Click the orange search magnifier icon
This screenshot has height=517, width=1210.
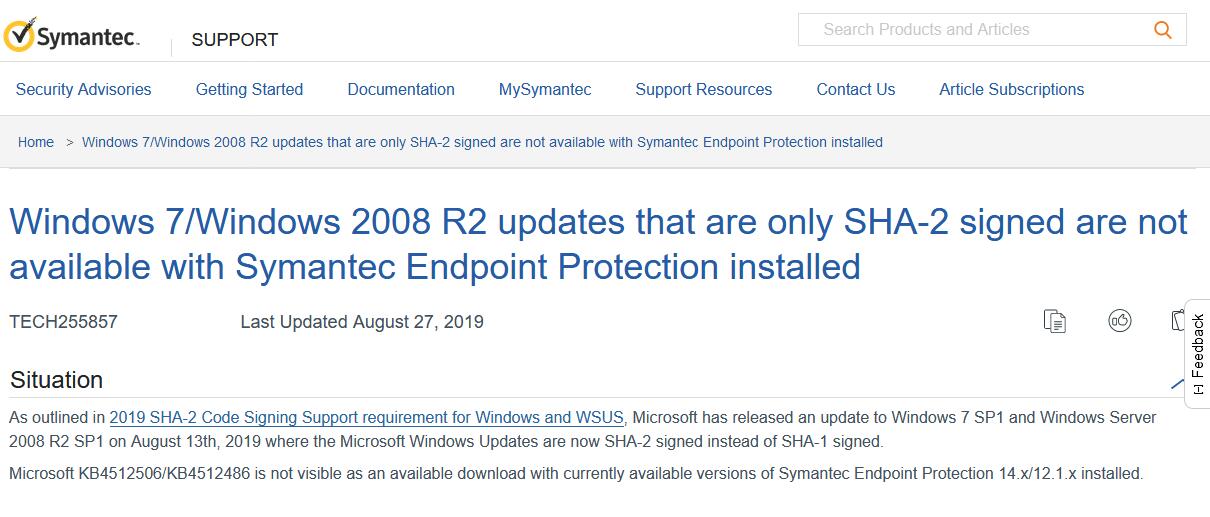click(x=1162, y=30)
